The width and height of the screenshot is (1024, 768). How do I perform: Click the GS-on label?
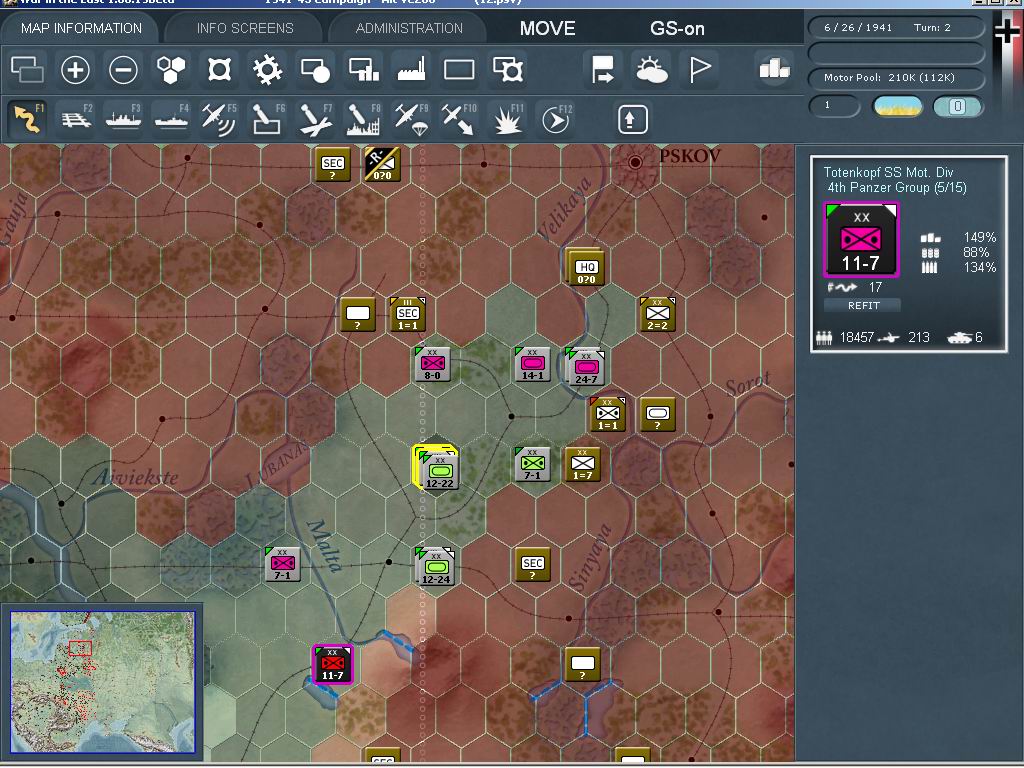click(677, 28)
